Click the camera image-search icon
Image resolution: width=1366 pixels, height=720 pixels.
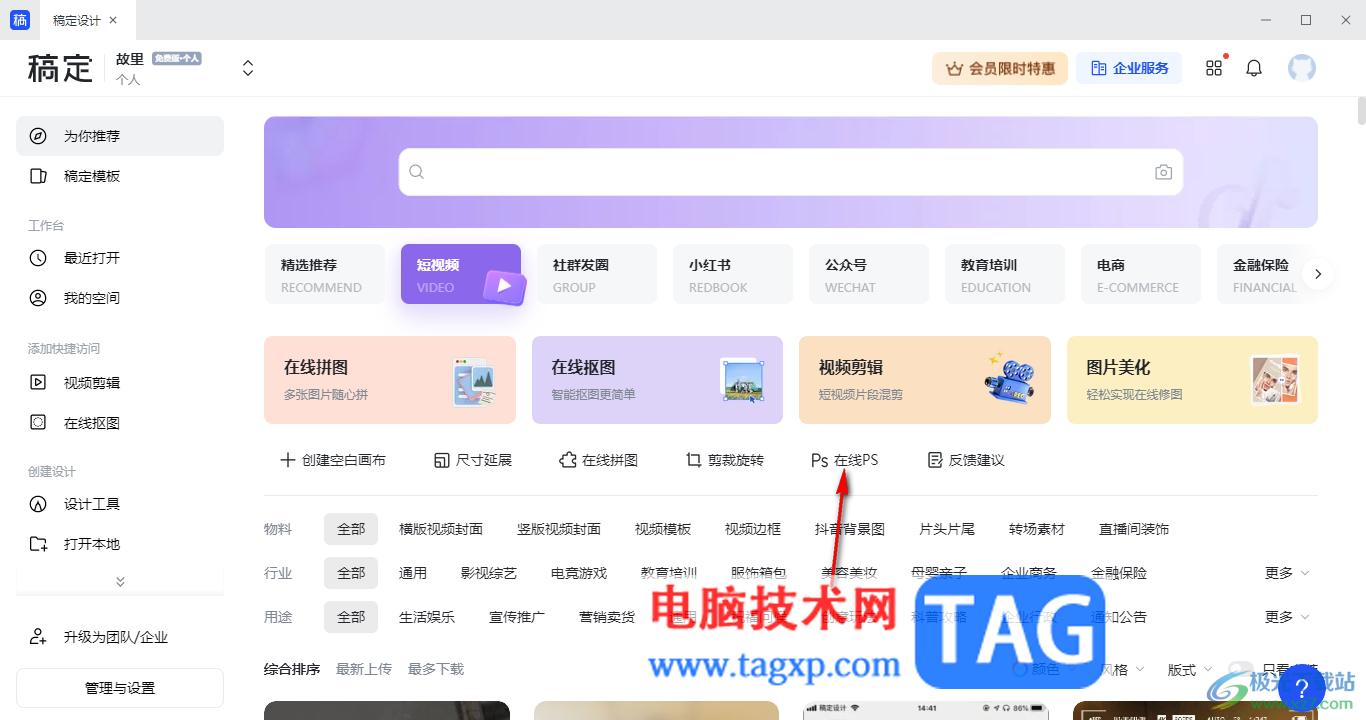(1163, 172)
